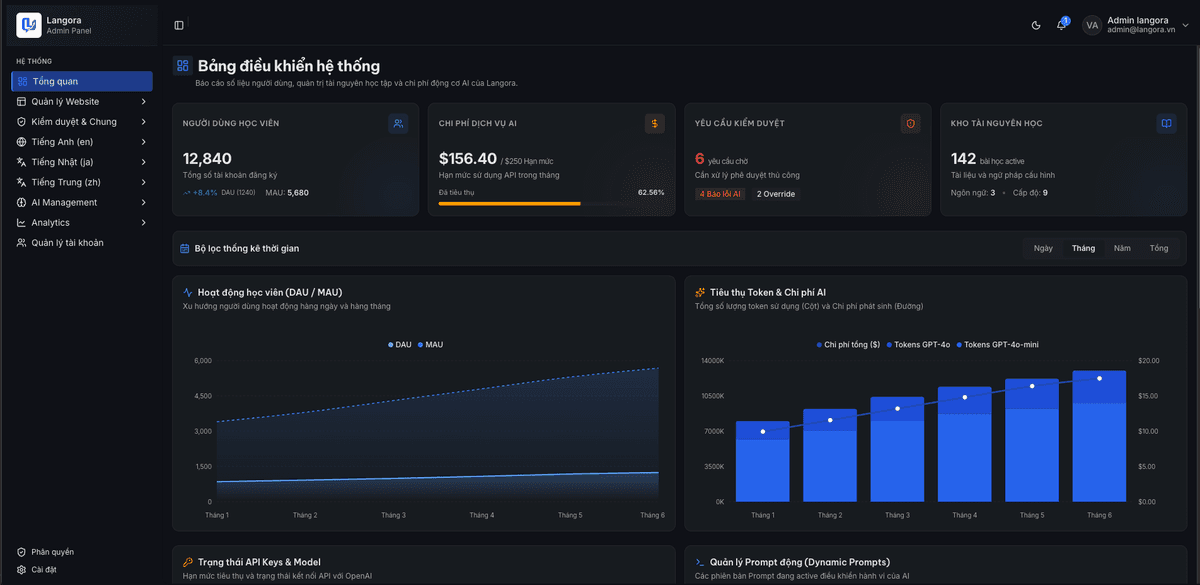Click the Quản lý tài khoản users icon
The width and height of the screenshot is (1200, 585).
coord(22,242)
